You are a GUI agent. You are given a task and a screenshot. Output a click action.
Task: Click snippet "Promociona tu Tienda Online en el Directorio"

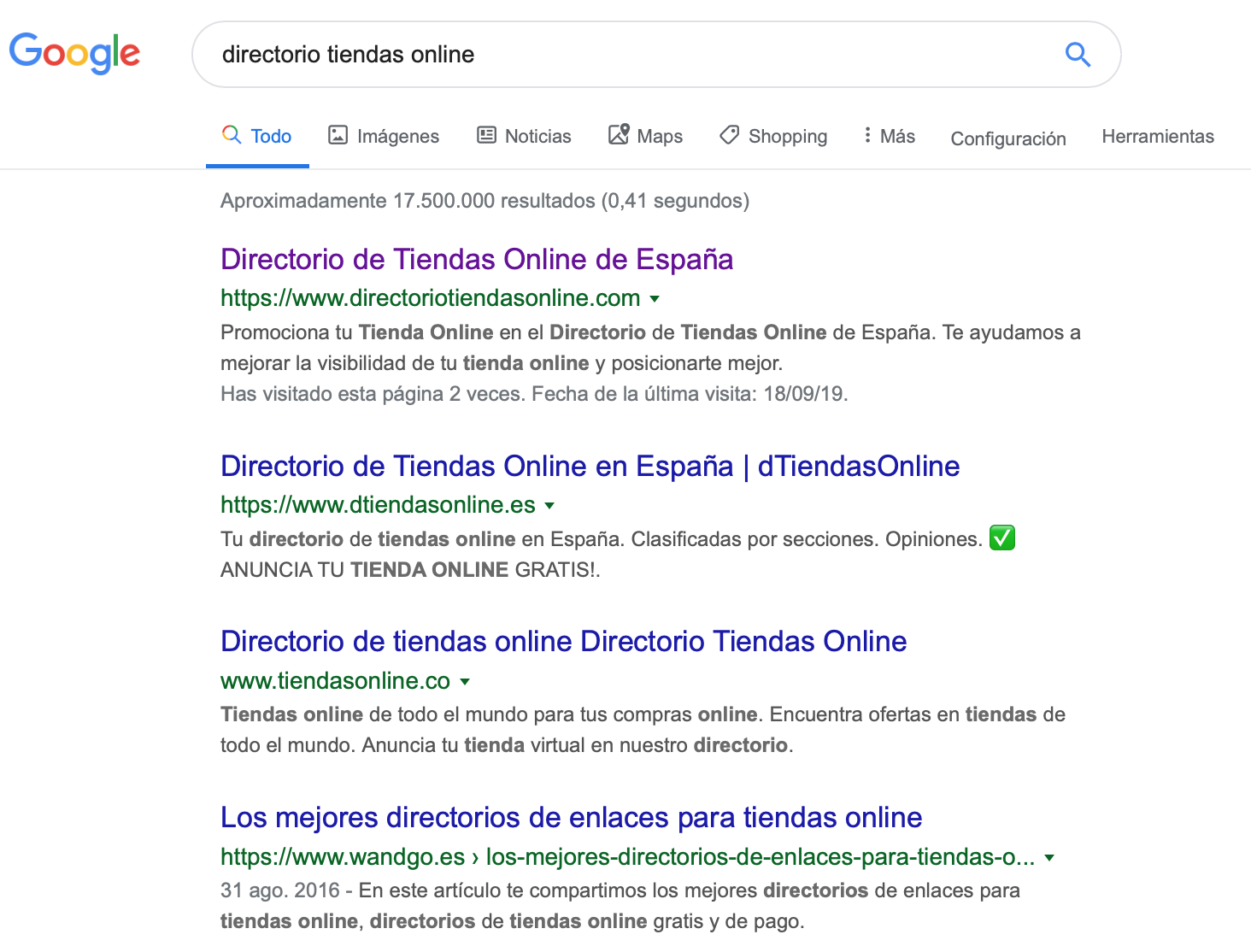(433, 332)
